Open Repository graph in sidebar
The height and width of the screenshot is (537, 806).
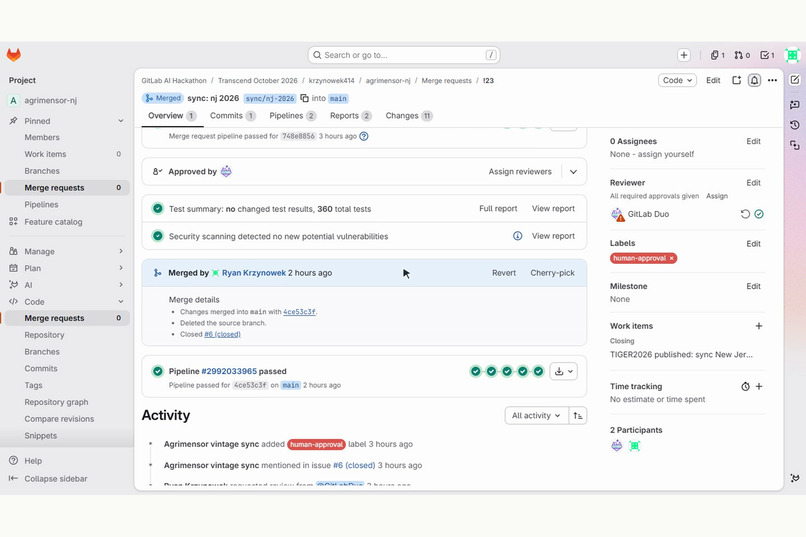click(x=57, y=402)
